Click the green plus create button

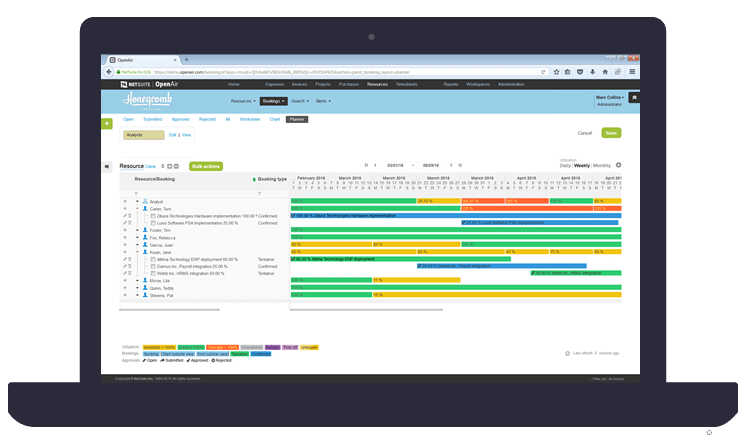[107, 123]
